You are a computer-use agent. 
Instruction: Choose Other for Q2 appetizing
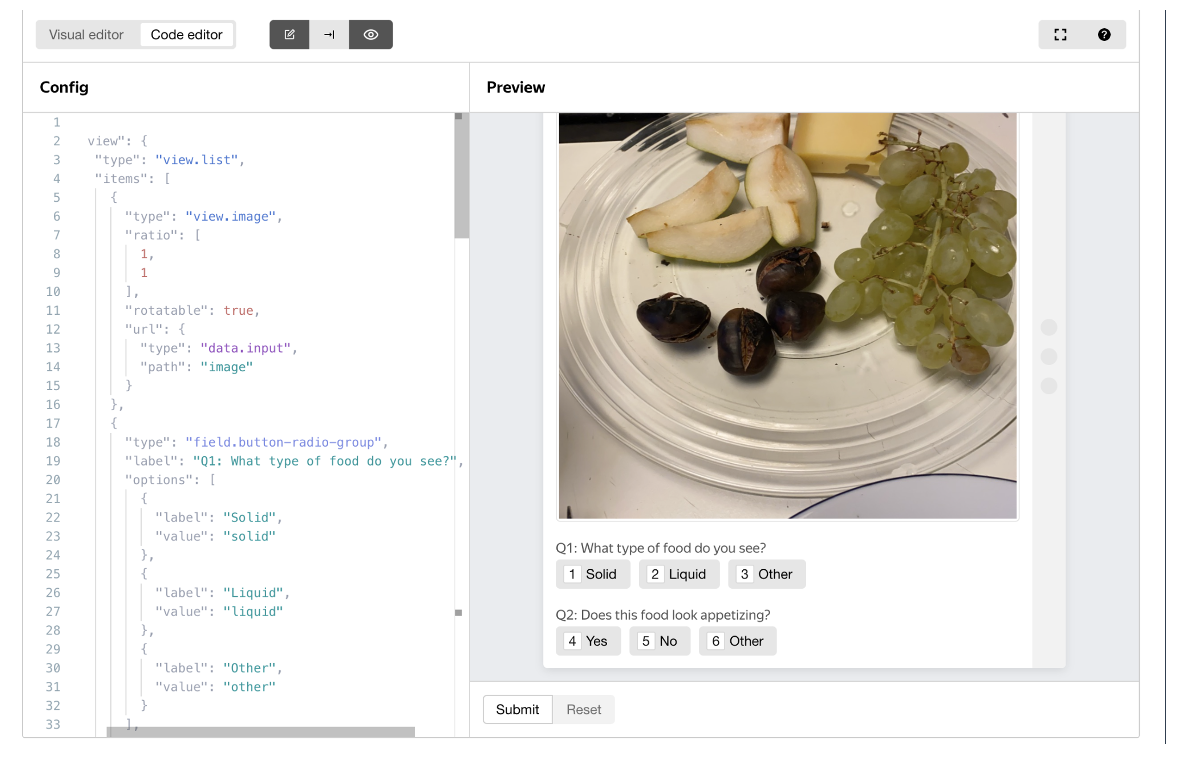pyautogui.click(x=737, y=641)
